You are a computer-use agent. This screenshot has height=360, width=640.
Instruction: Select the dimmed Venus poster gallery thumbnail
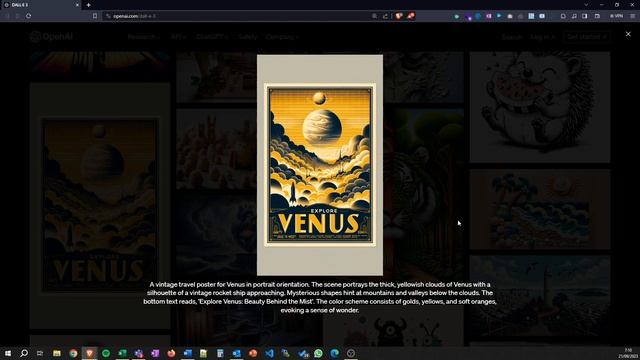(x=100, y=205)
